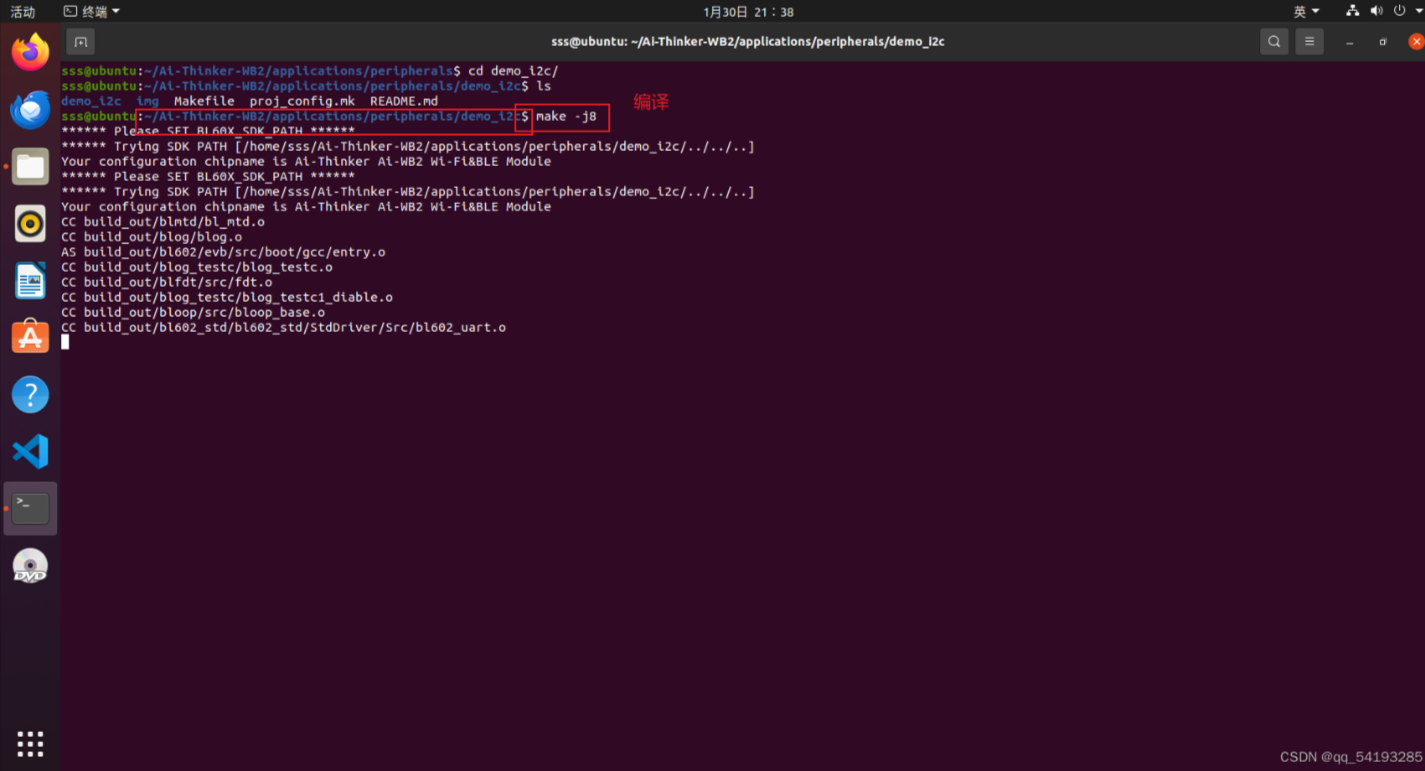The height and width of the screenshot is (771, 1425).
Task: Select 'demo_i2c' directory in ls output
Action: 91,101
